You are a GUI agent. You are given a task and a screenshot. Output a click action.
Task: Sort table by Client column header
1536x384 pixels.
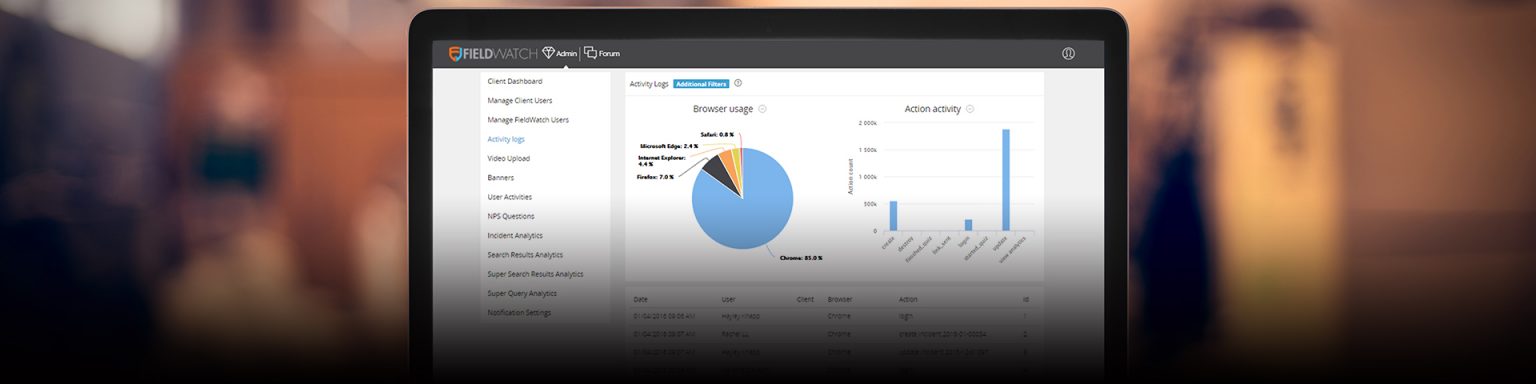[805, 299]
